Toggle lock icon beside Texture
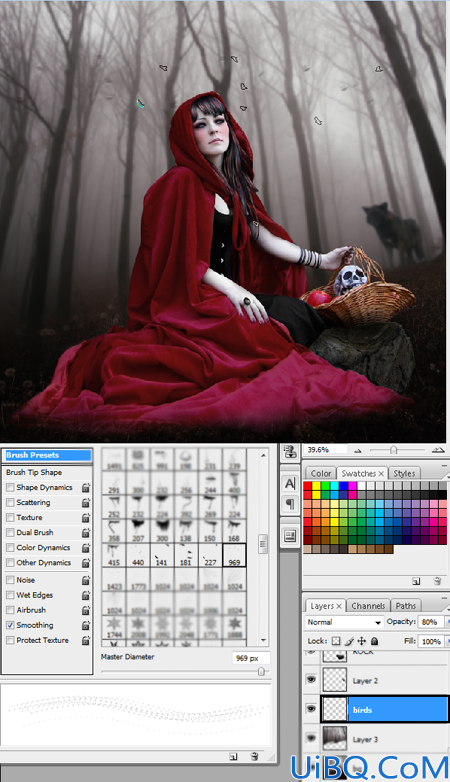 click(86, 518)
